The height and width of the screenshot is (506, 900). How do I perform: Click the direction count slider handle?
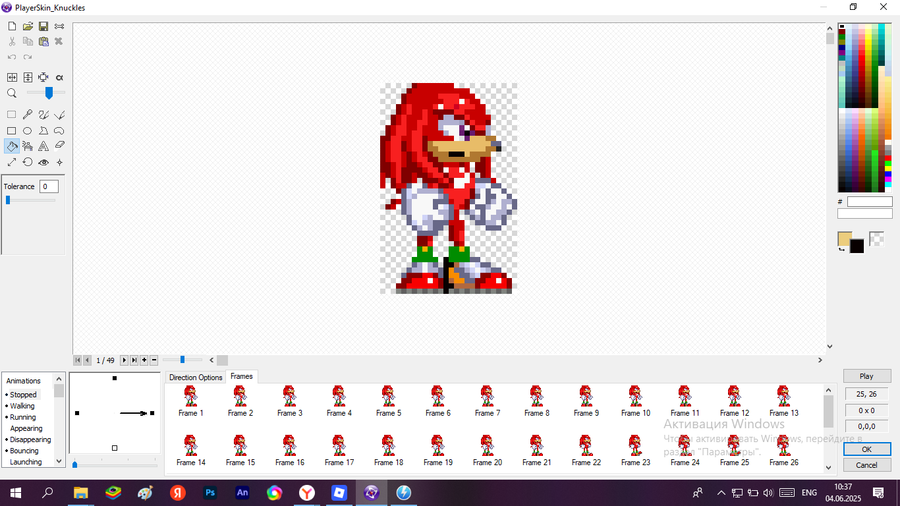pyautogui.click(x=75, y=464)
